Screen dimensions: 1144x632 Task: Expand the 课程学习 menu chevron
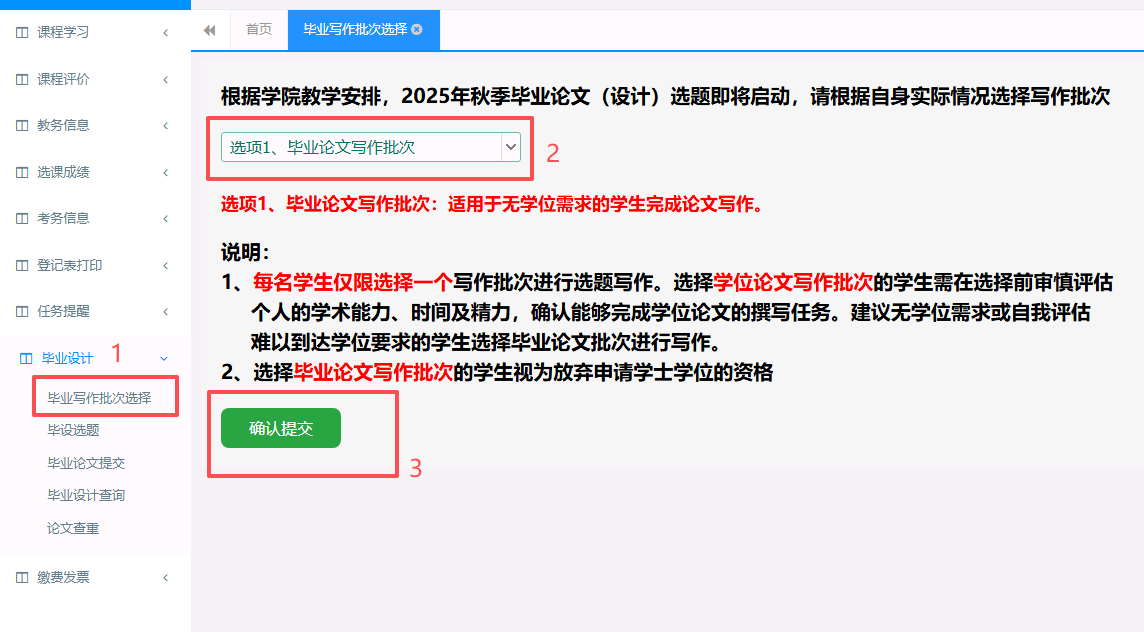(x=165, y=32)
